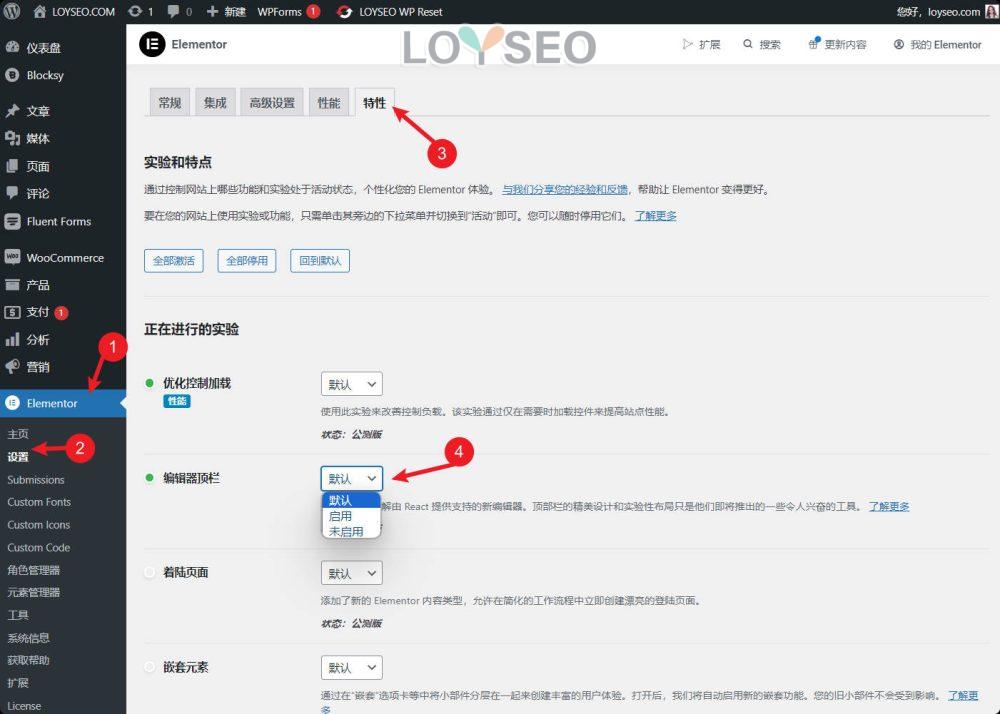
Task: Open 了解更多 link under 实验和特点
Action: (656, 216)
